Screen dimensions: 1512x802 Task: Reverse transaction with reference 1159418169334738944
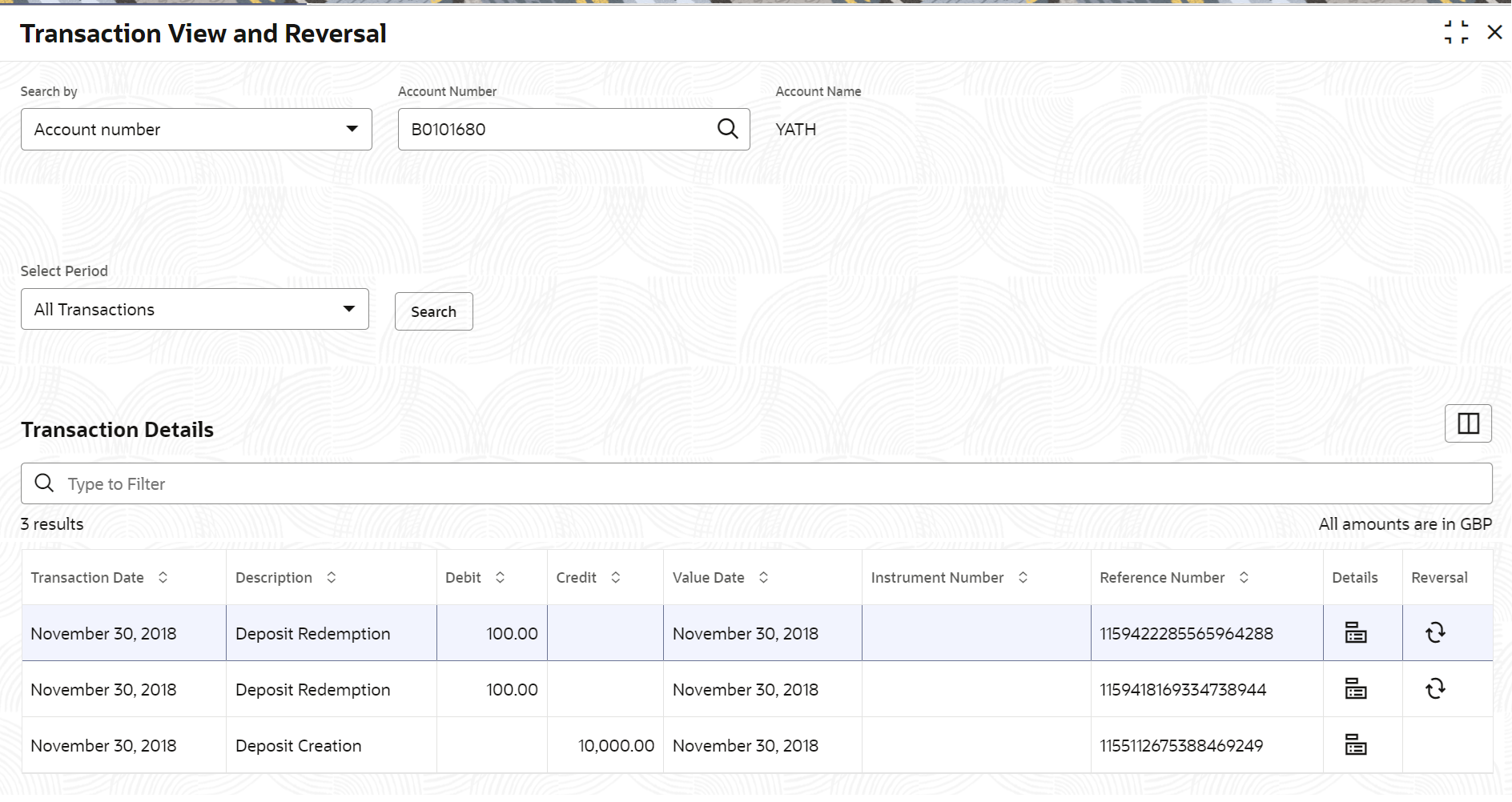pos(1435,688)
